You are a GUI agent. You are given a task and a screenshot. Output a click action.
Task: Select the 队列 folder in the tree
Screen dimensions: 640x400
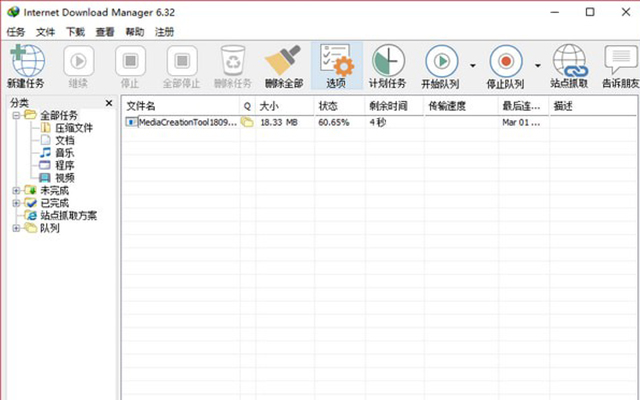(50, 228)
